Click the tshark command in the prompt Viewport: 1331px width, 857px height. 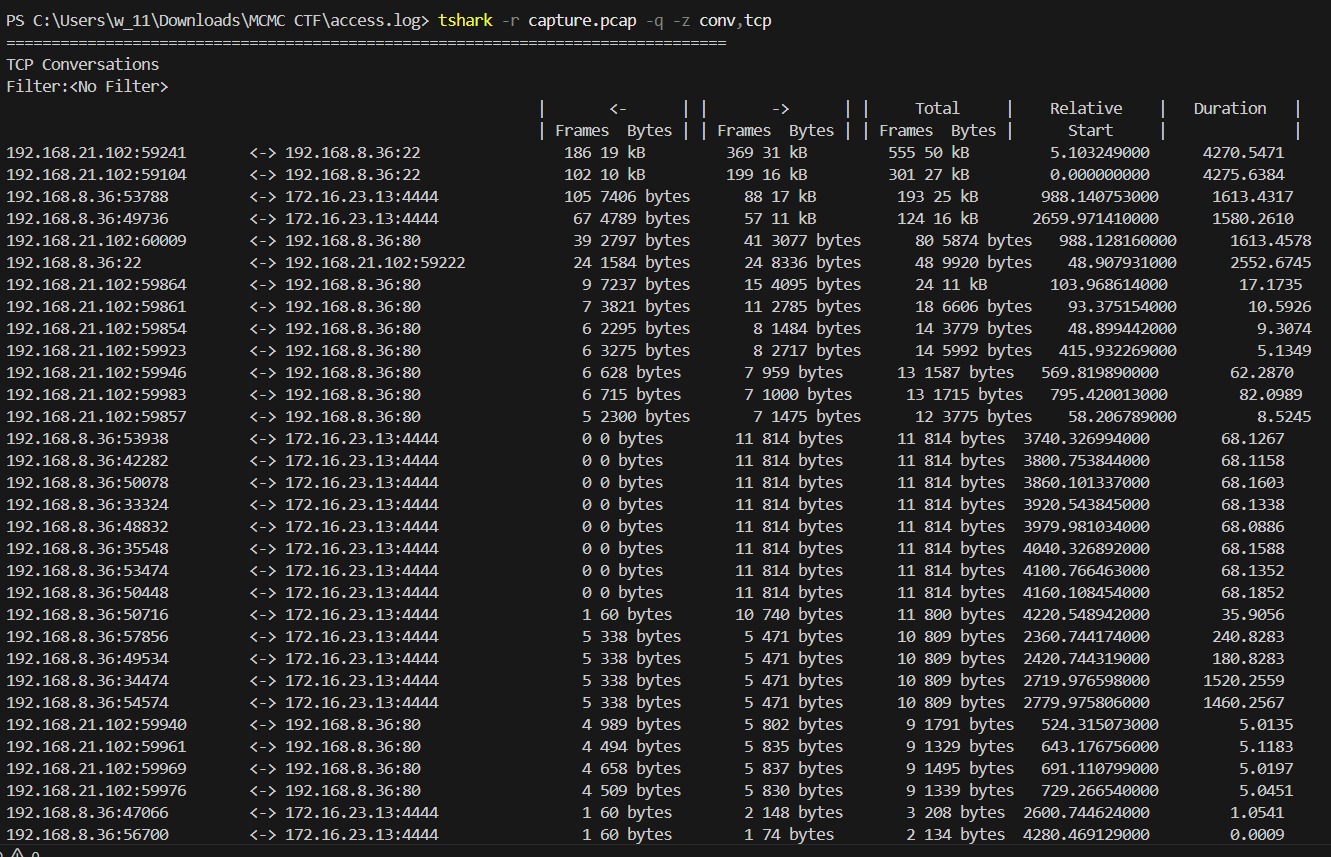pyautogui.click(x=467, y=20)
